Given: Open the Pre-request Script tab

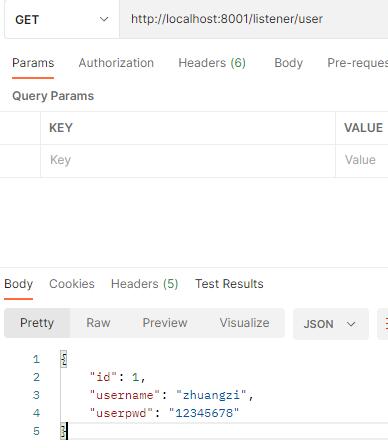Looking at the screenshot, I should click(357, 63).
